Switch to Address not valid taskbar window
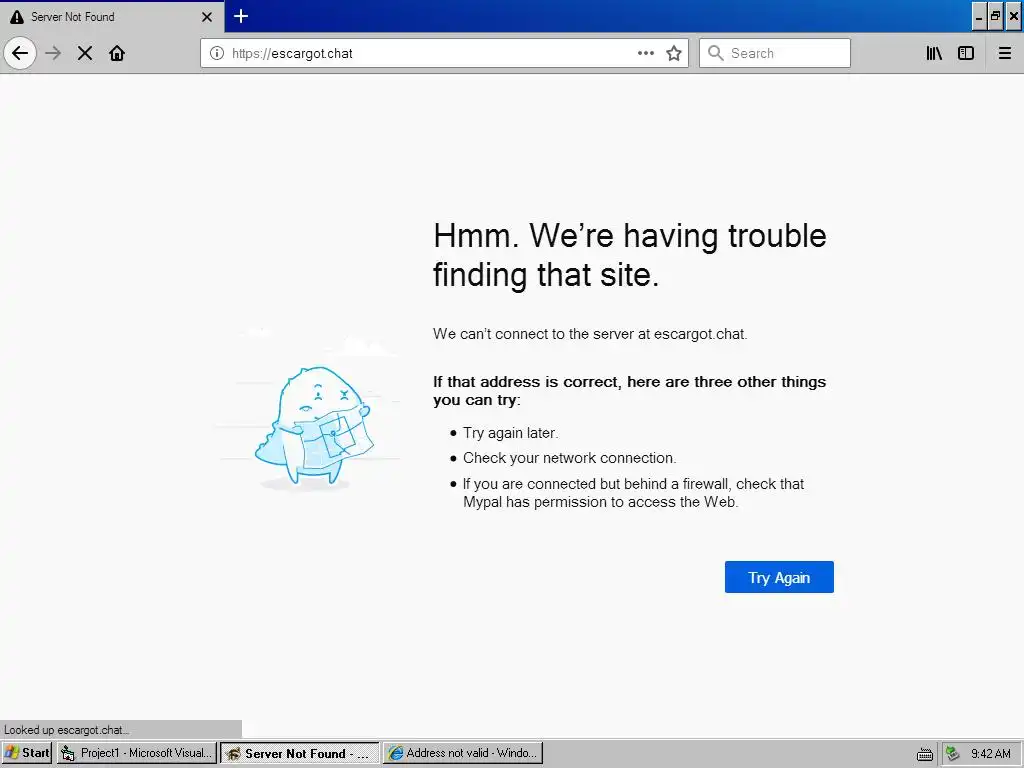The width and height of the screenshot is (1024, 768). pos(463,753)
